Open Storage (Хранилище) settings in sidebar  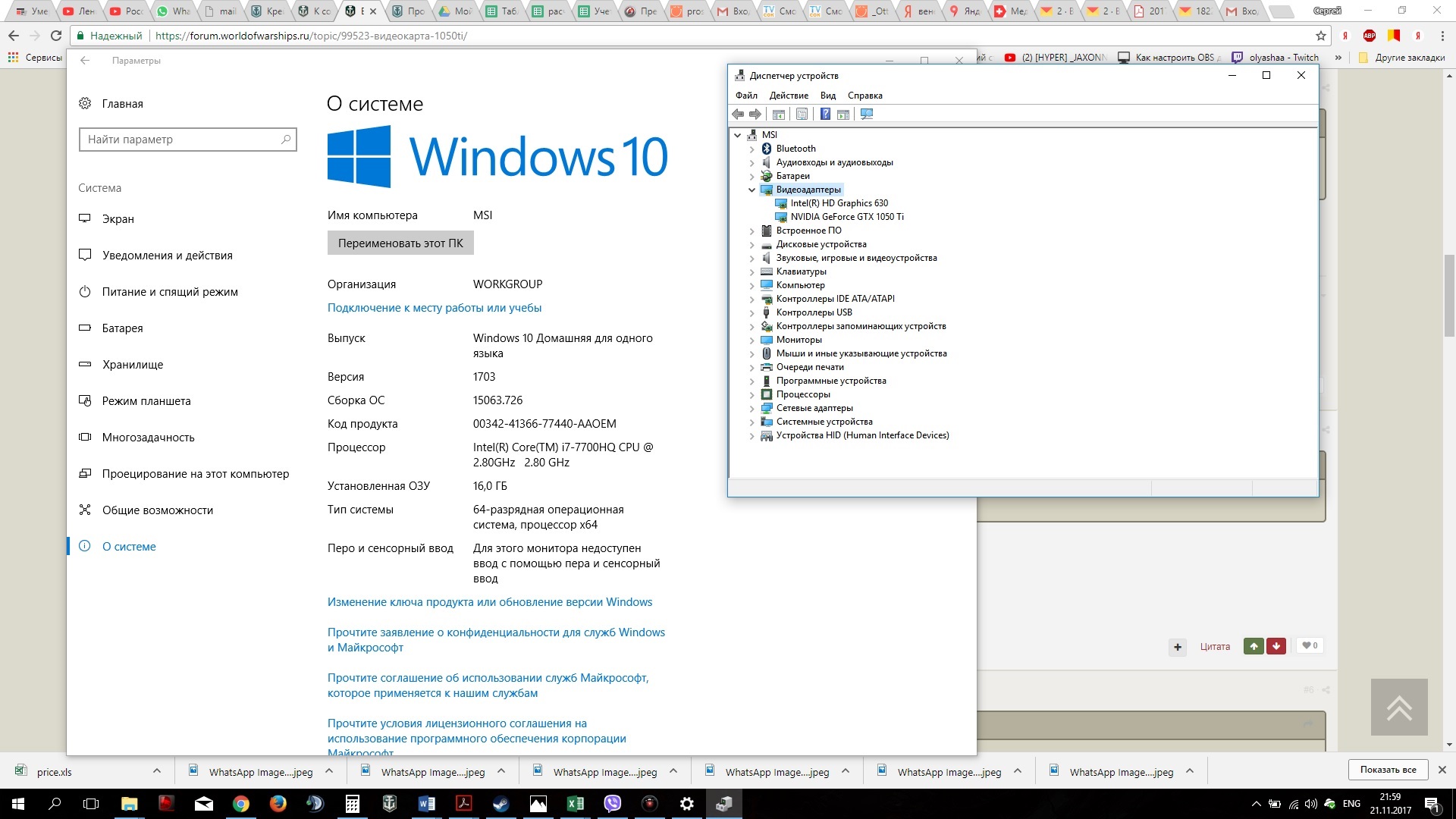click(x=133, y=365)
